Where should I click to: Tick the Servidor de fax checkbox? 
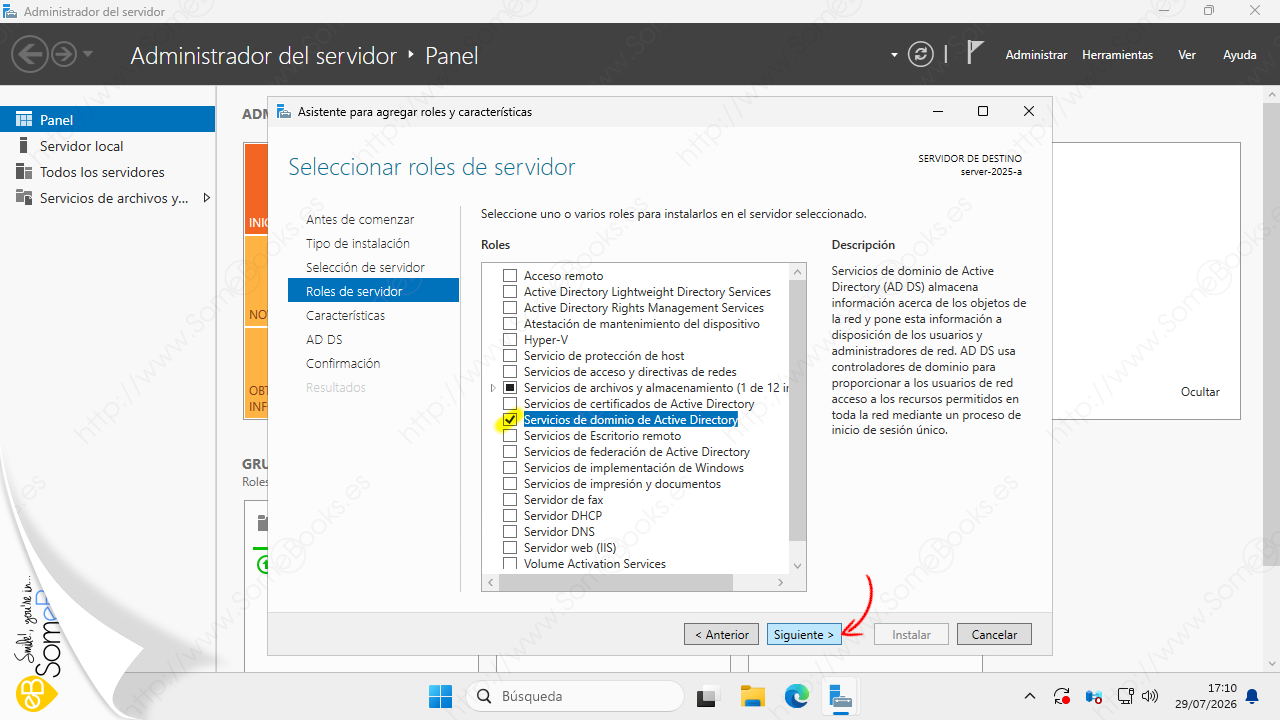coord(510,500)
